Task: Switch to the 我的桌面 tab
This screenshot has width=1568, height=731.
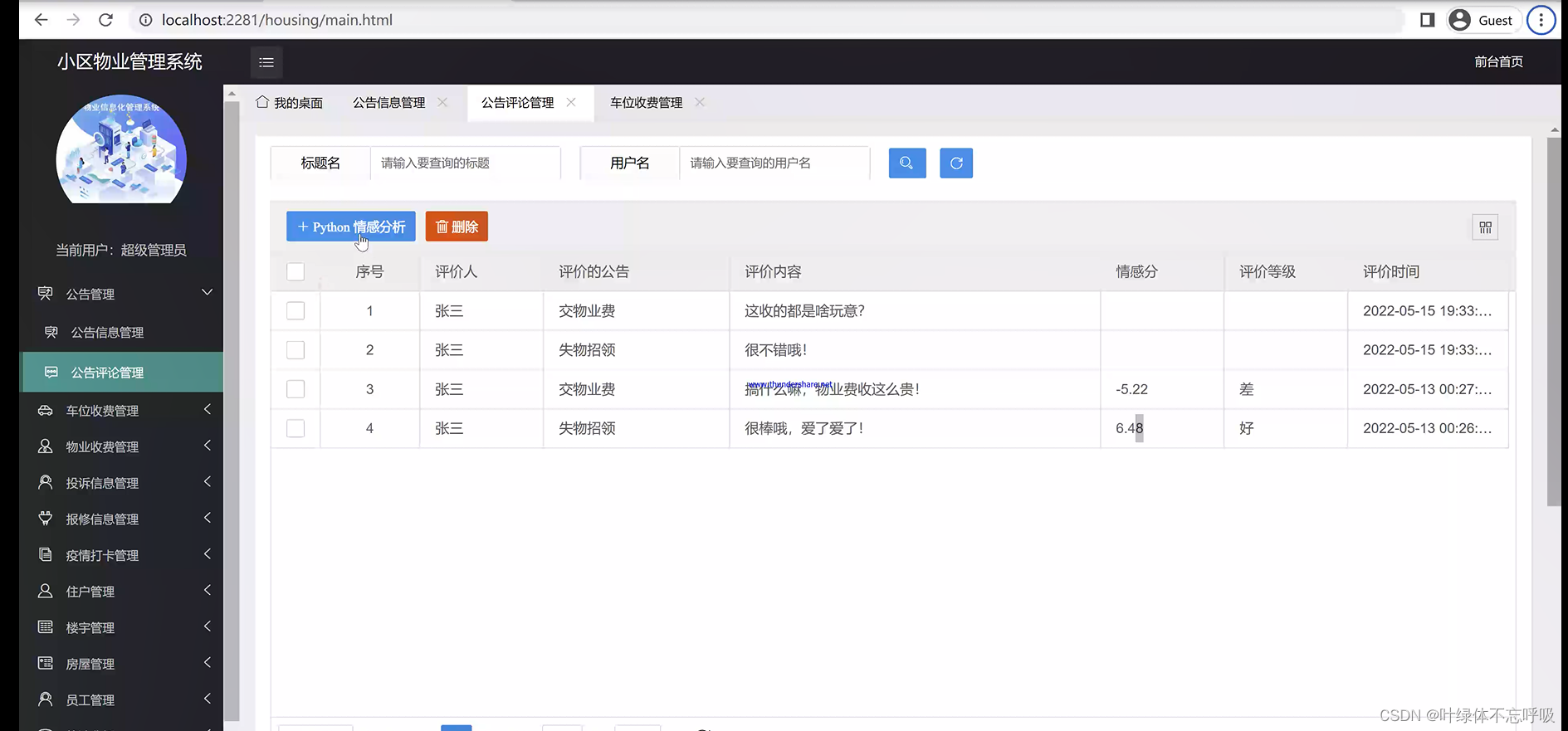Action: (290, 102)
